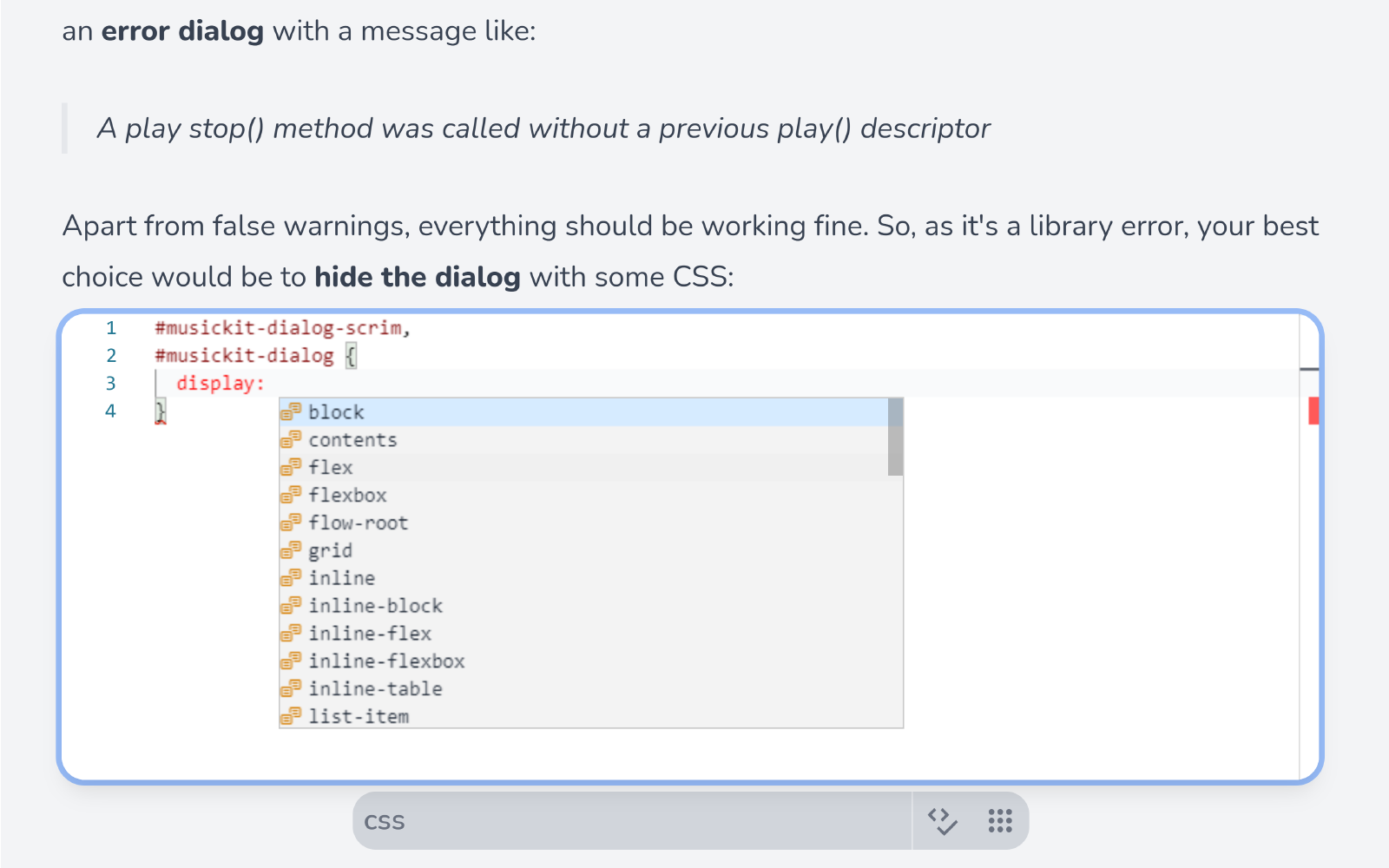Click the "display:" property text

pyautogui.click(x=220, y=384)
